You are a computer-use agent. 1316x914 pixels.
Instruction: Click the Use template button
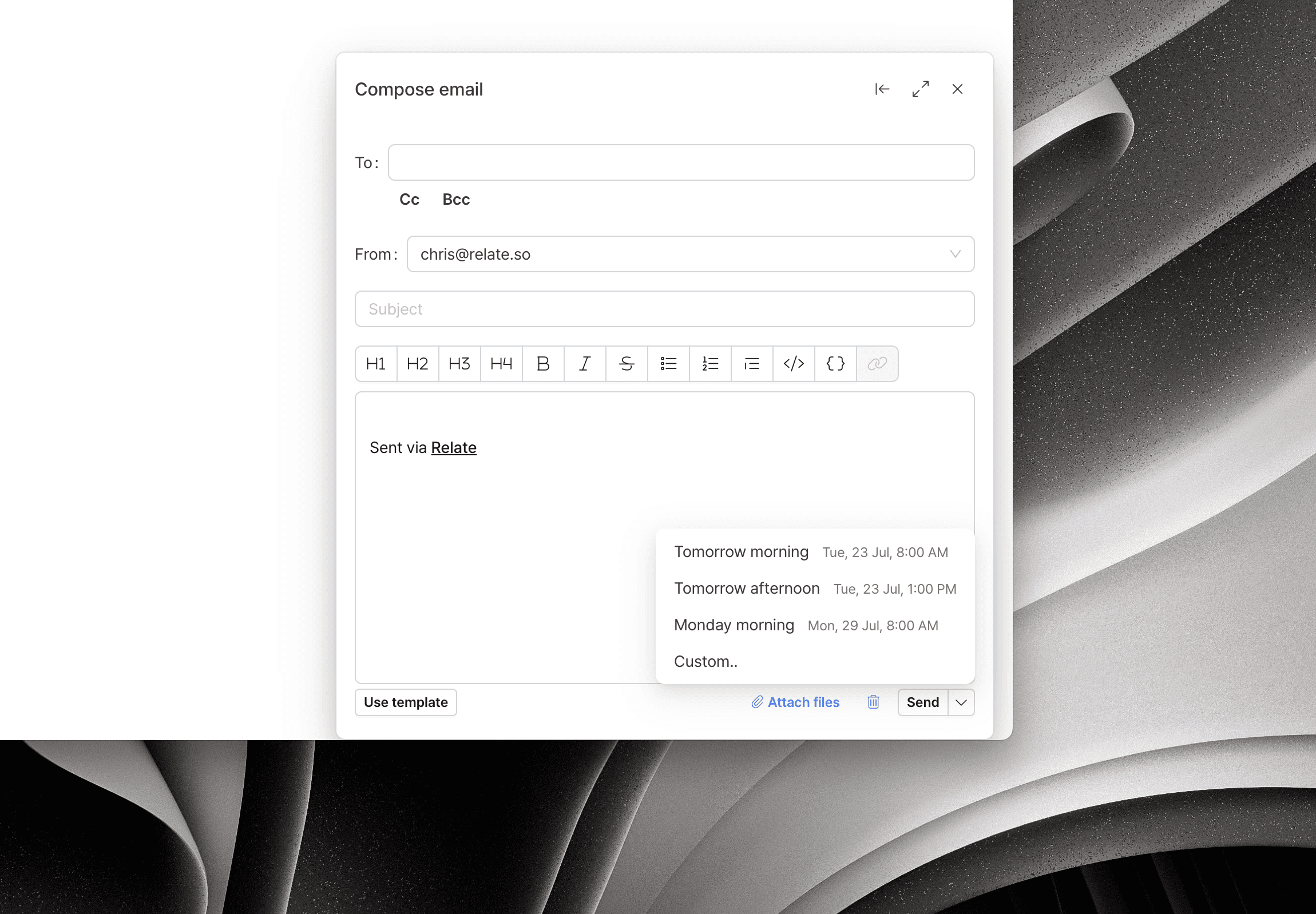[x=406, y=702]
